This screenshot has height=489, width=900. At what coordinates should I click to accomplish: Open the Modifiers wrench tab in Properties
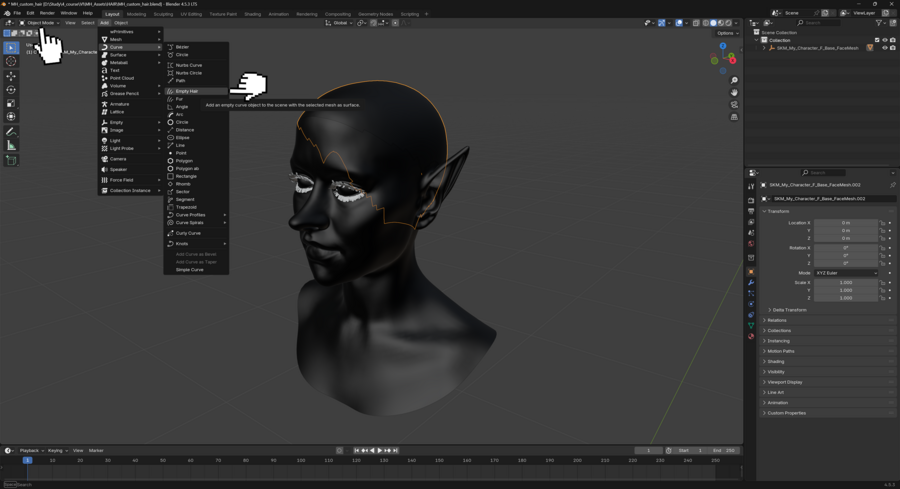click(x=751, y=283)
